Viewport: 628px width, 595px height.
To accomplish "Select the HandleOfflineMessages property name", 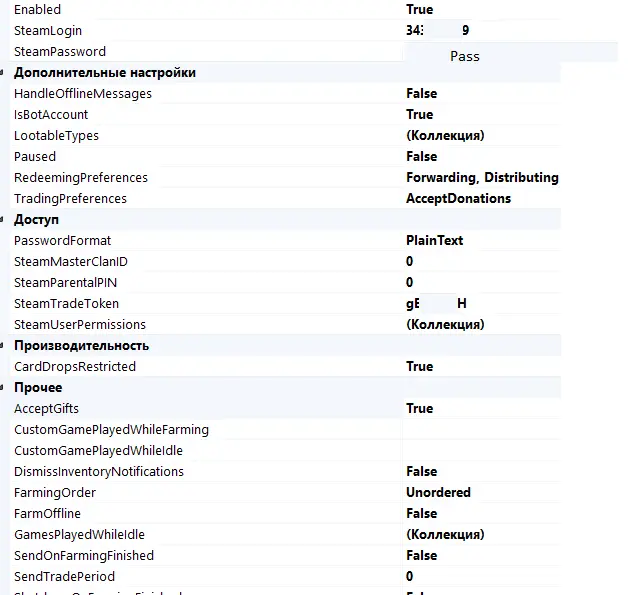I will pyautogui.click(x=83, y=94).
